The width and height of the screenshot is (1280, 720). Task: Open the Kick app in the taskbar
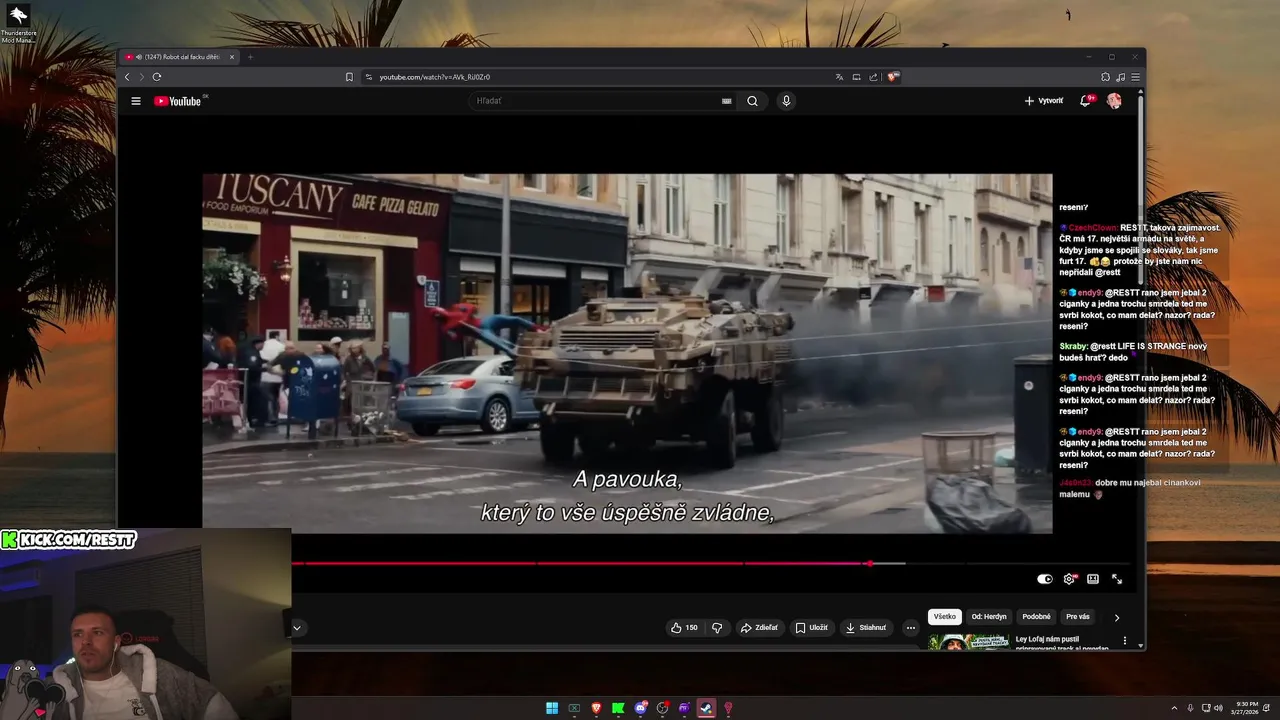[x=618, y=708]
